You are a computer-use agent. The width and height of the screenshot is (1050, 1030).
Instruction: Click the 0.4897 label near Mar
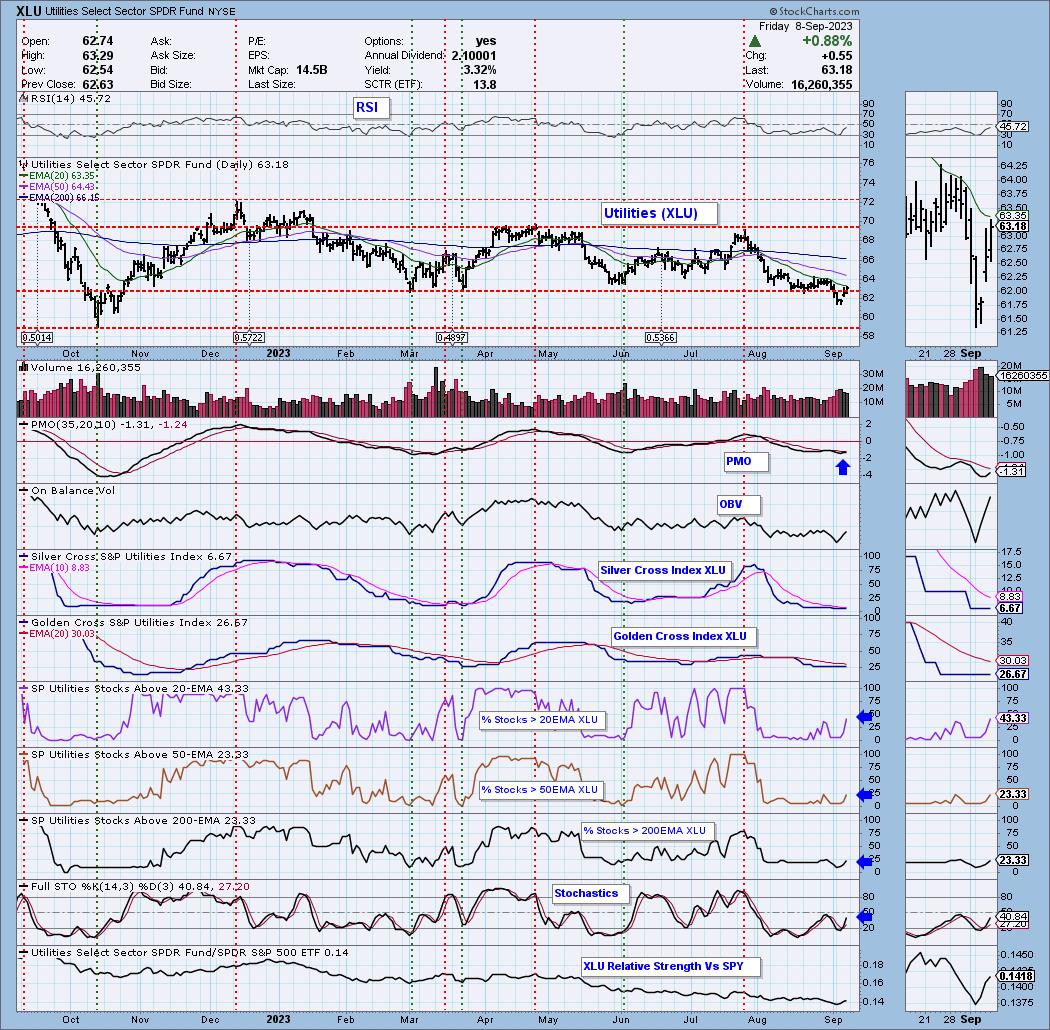[x=452, y=338]
